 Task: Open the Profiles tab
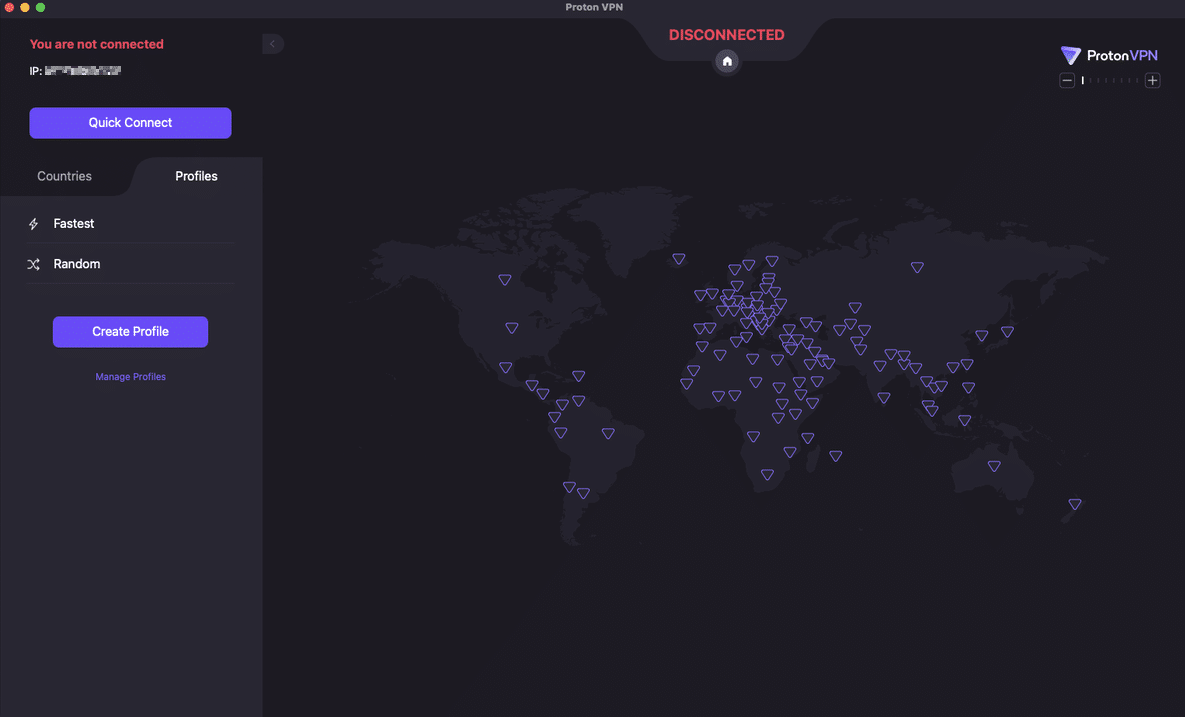(x=196, y=176)
